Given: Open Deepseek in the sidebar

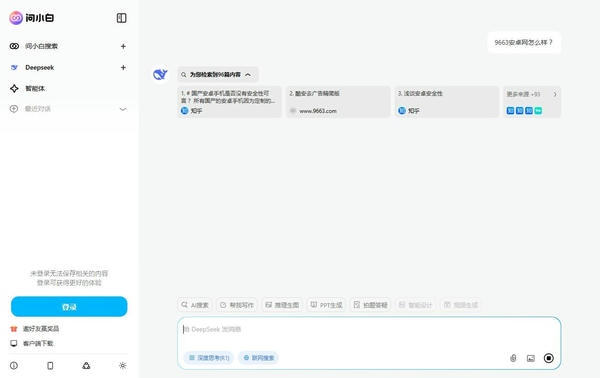Looking at the screenshot, I should [39, 68].
